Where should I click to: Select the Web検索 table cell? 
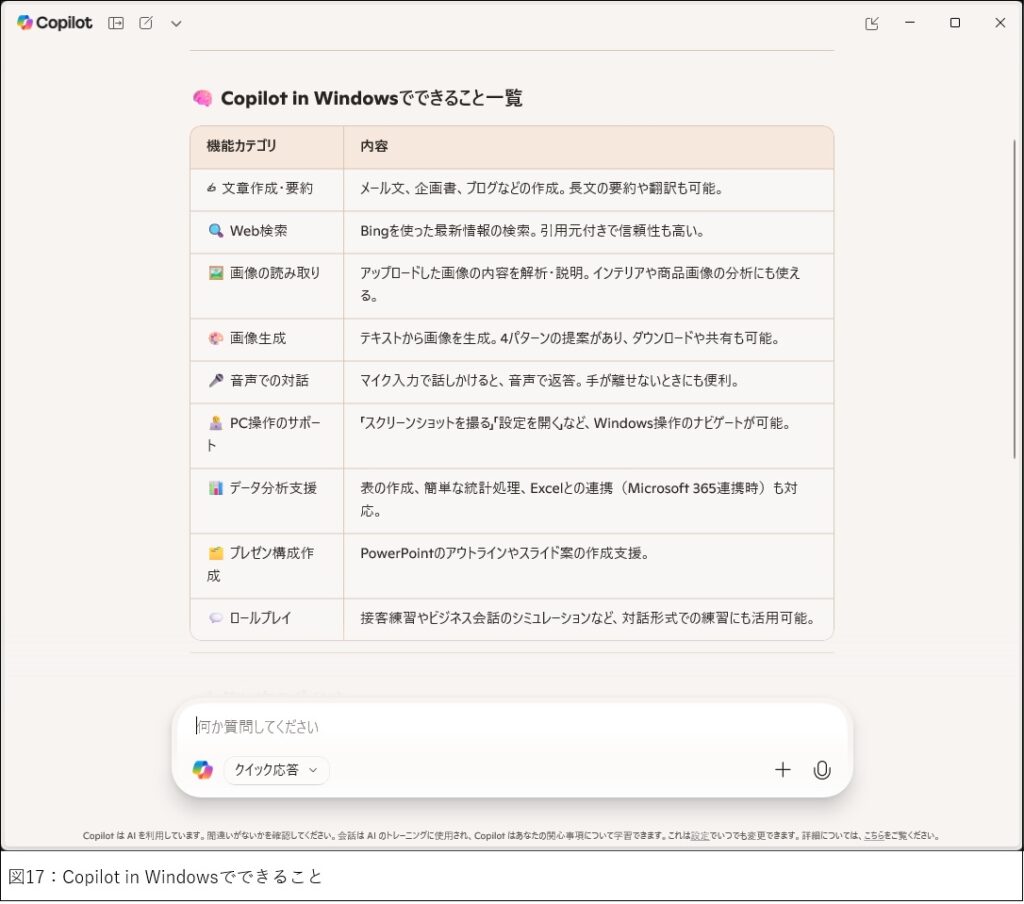pos(258,231)
